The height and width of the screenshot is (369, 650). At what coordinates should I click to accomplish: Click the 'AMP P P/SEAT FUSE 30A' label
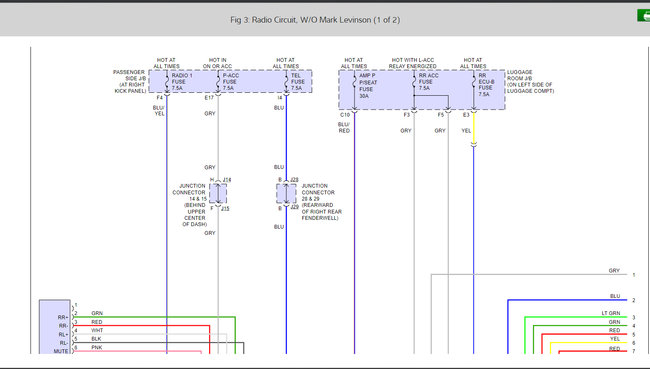pos(368,86)
